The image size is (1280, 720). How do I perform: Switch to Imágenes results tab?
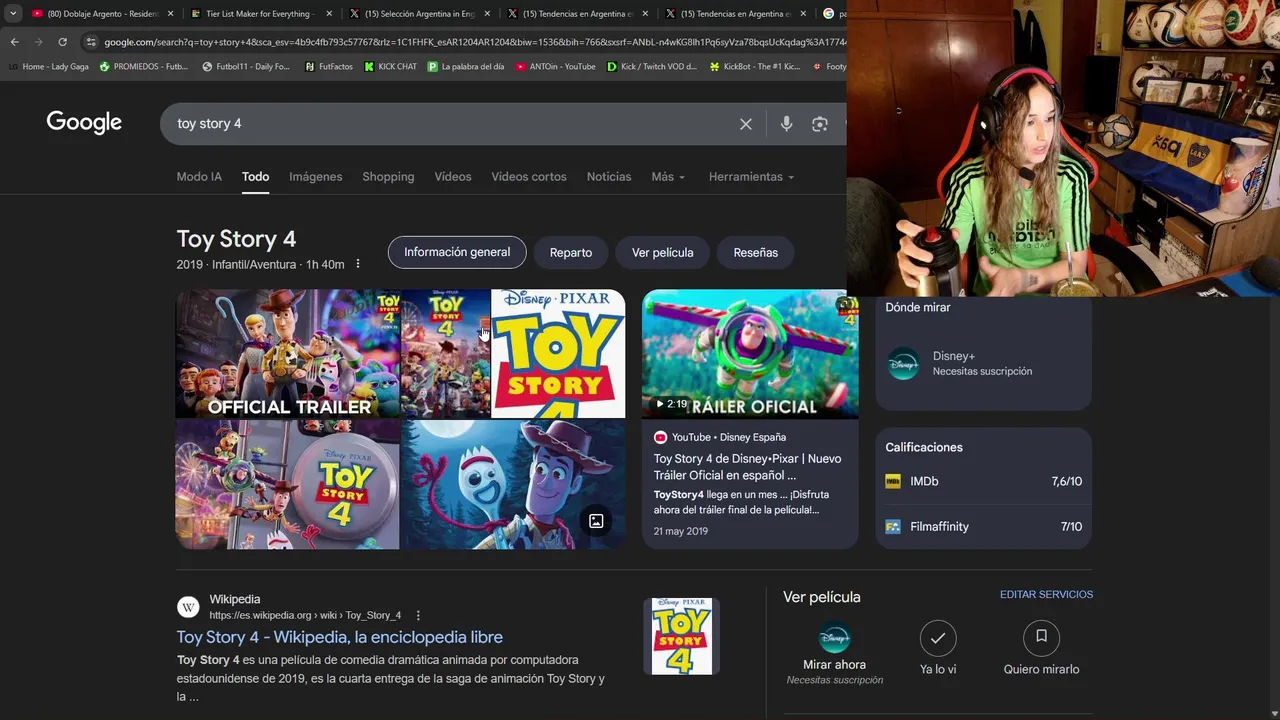click(316, 177)
